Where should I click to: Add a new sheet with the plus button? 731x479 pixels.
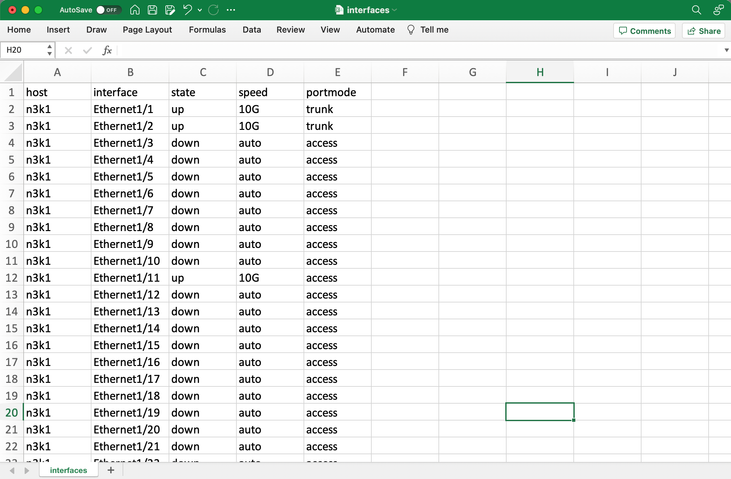[x=111, y=470]
